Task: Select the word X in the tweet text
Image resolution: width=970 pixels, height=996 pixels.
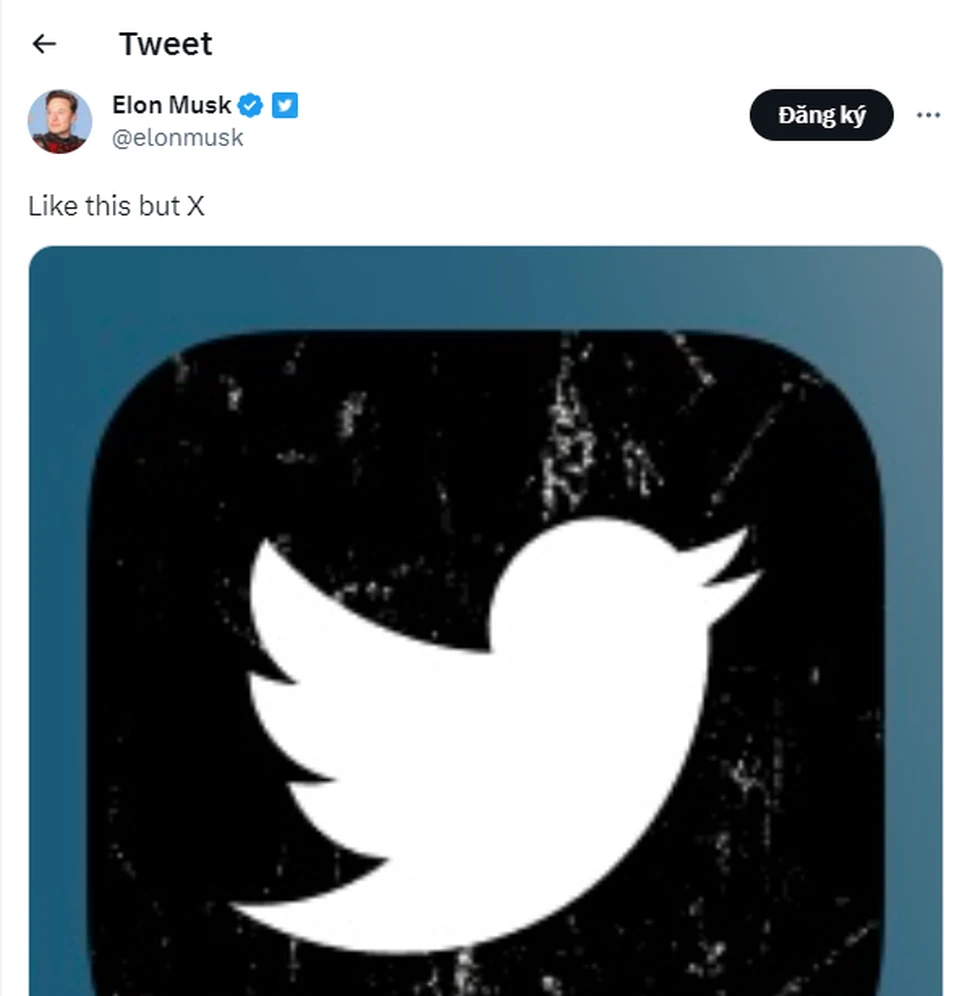Action: (198, 206)
